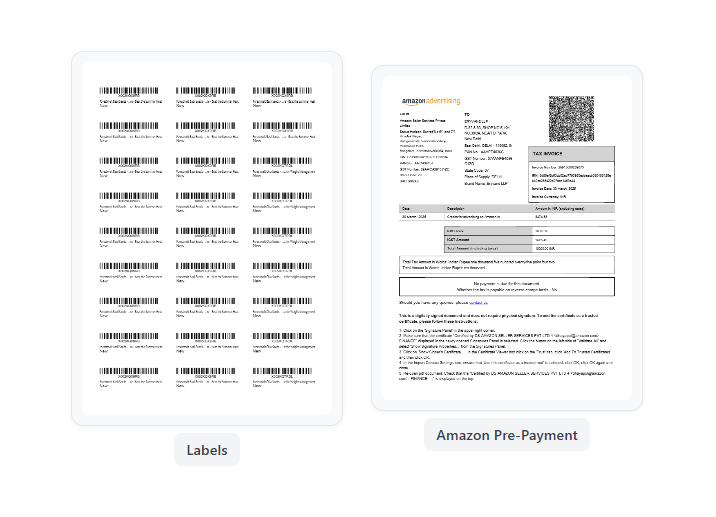Click the Labels caption button
716x517 pixels.
point(207,450)
